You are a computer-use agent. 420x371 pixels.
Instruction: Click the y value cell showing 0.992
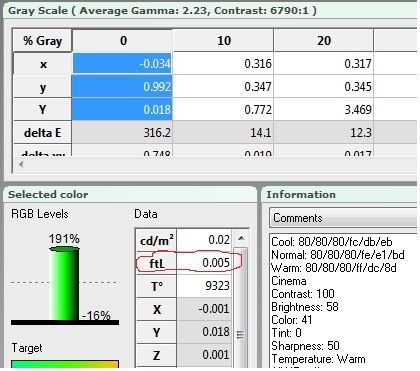(x=122, y=86)
